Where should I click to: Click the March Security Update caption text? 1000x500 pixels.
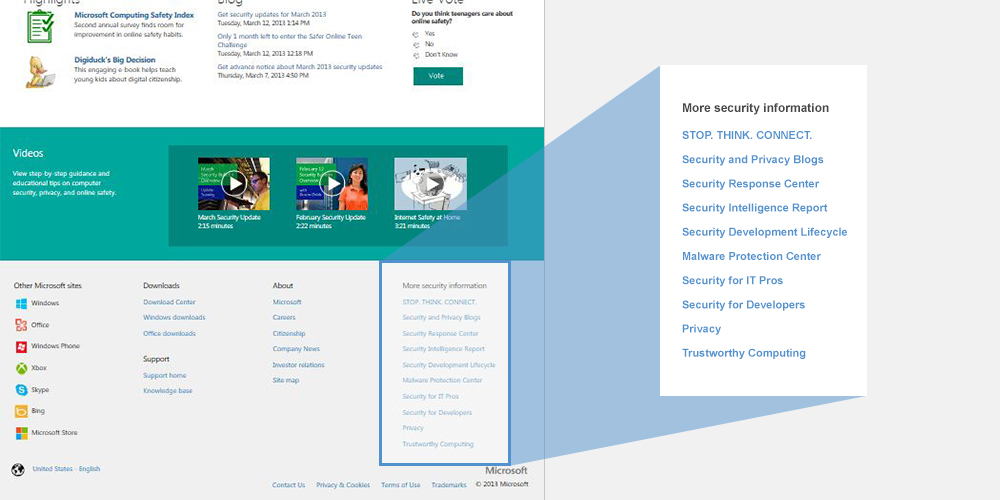pos(229,217)
